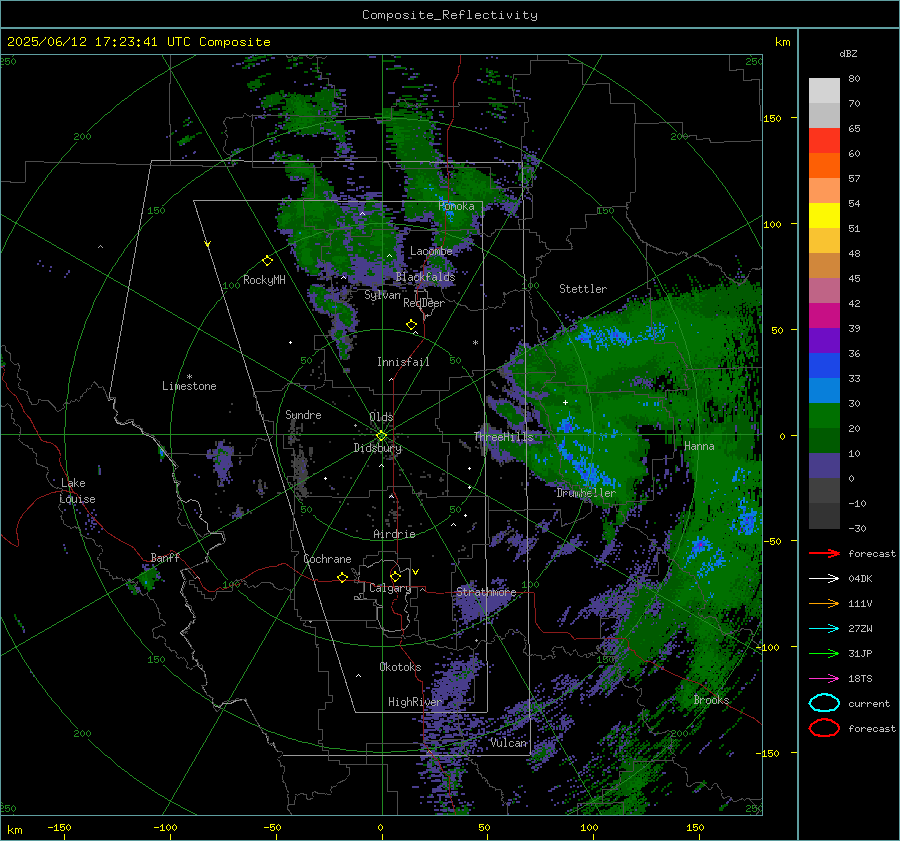Click the orange 111V arrow icon

coord(824,603)
